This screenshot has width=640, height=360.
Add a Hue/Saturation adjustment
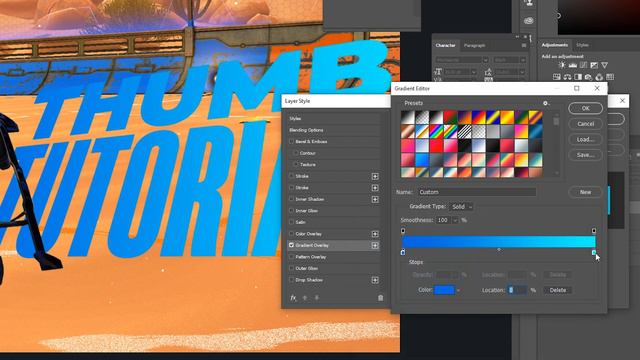(x=556, y=77)
